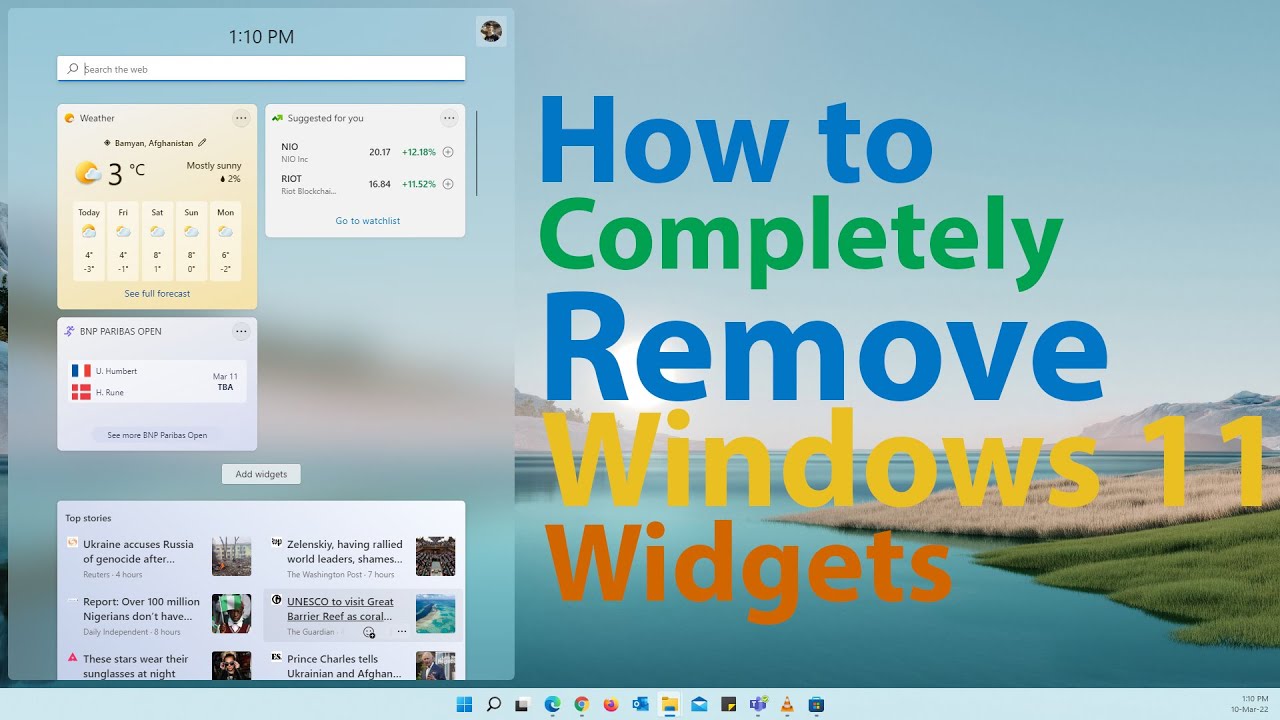The width and height of the screenshot is (1280, 720).
Task: Open Zelenskiy having rallied world leaders story
Action: click(x=345, y=551)
